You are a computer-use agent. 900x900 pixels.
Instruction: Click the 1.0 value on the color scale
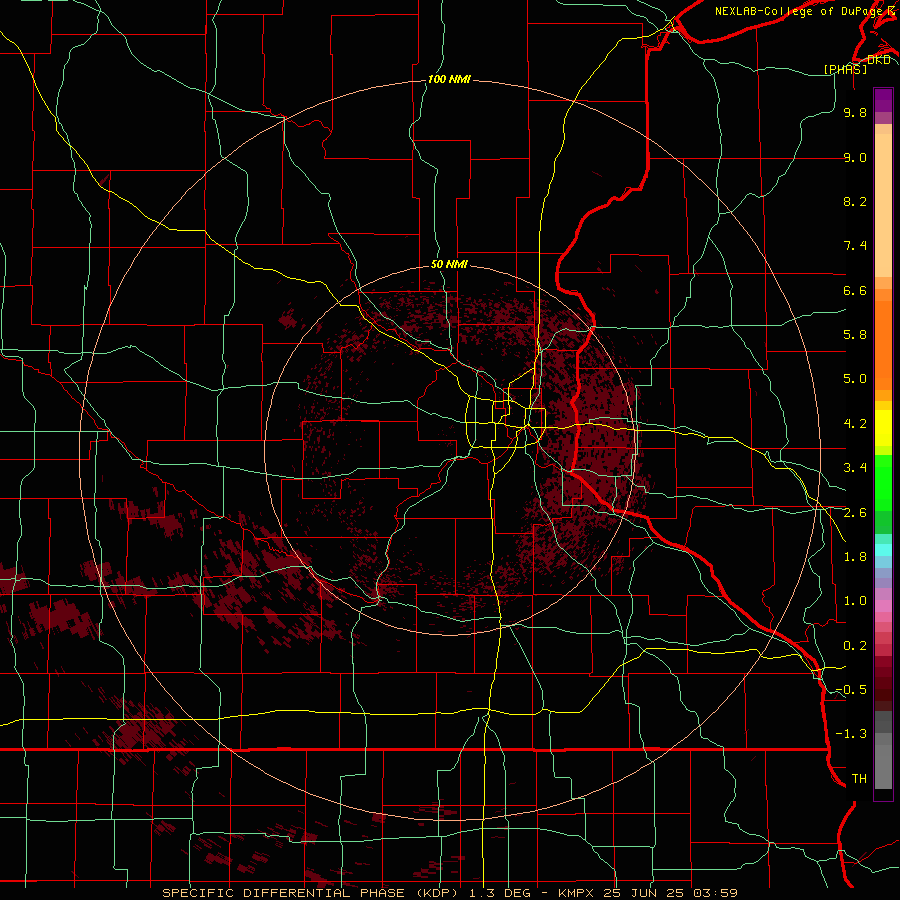click(855, 601)
